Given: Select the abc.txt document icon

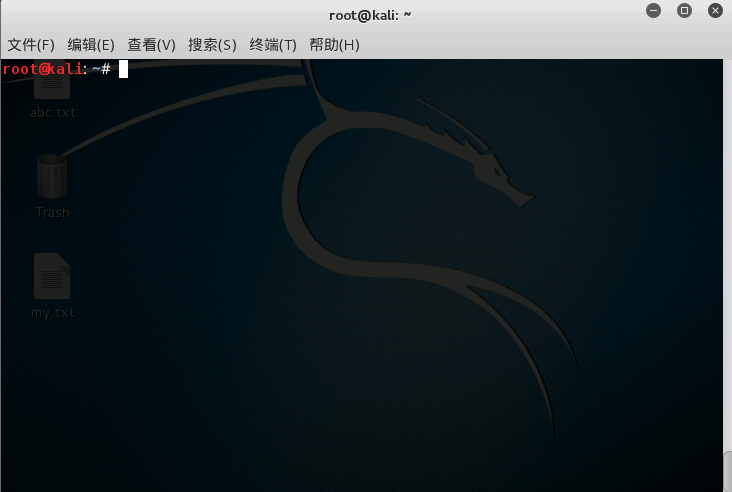Looking at the screenshot, I should pyautogui.click(x=52, y=86).
